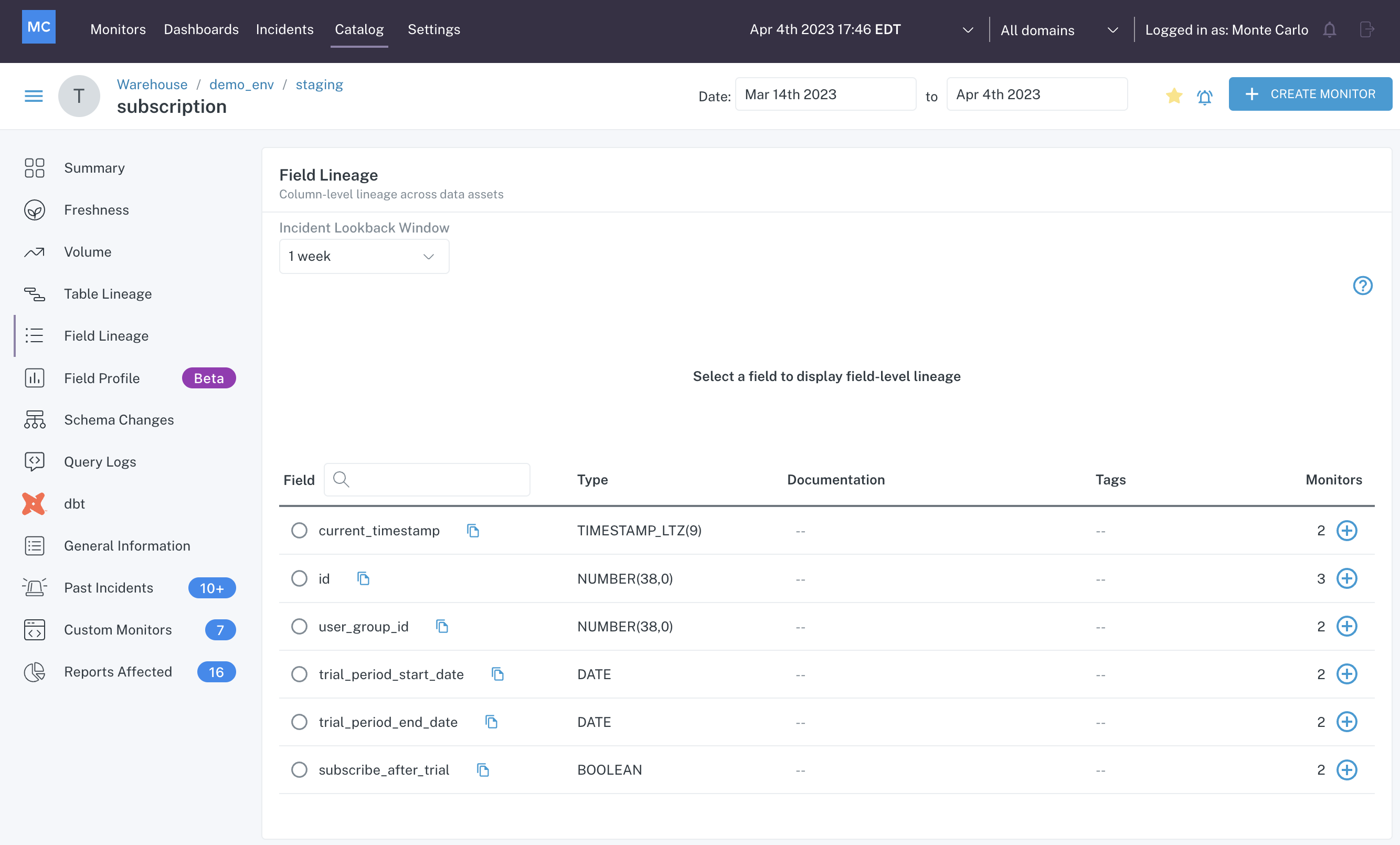Copy the user_group_id field name
This screenshot has height=845, width=1400.
442,626
